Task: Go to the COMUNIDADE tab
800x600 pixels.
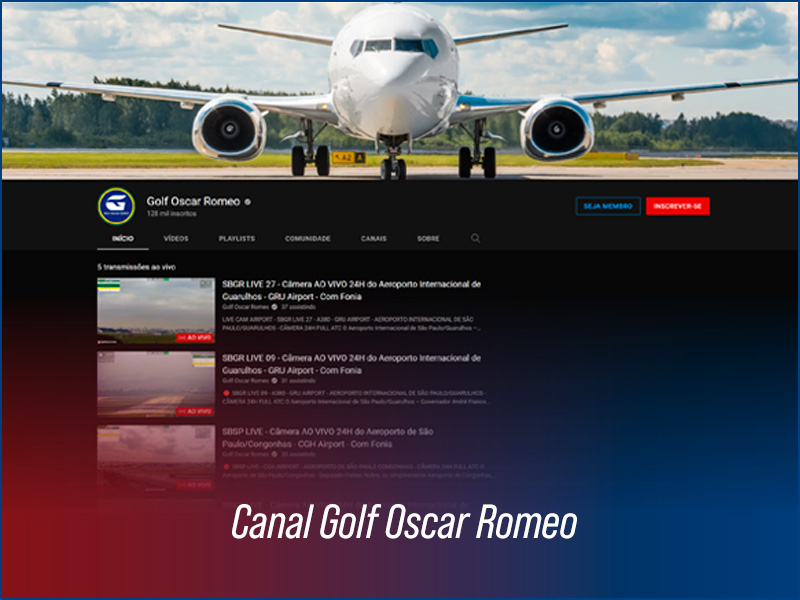Action: click(x=308, y=238)
